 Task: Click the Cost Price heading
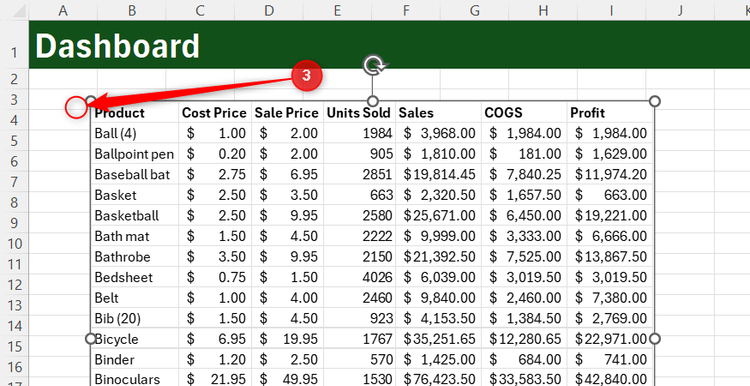(x=214, y=113)
